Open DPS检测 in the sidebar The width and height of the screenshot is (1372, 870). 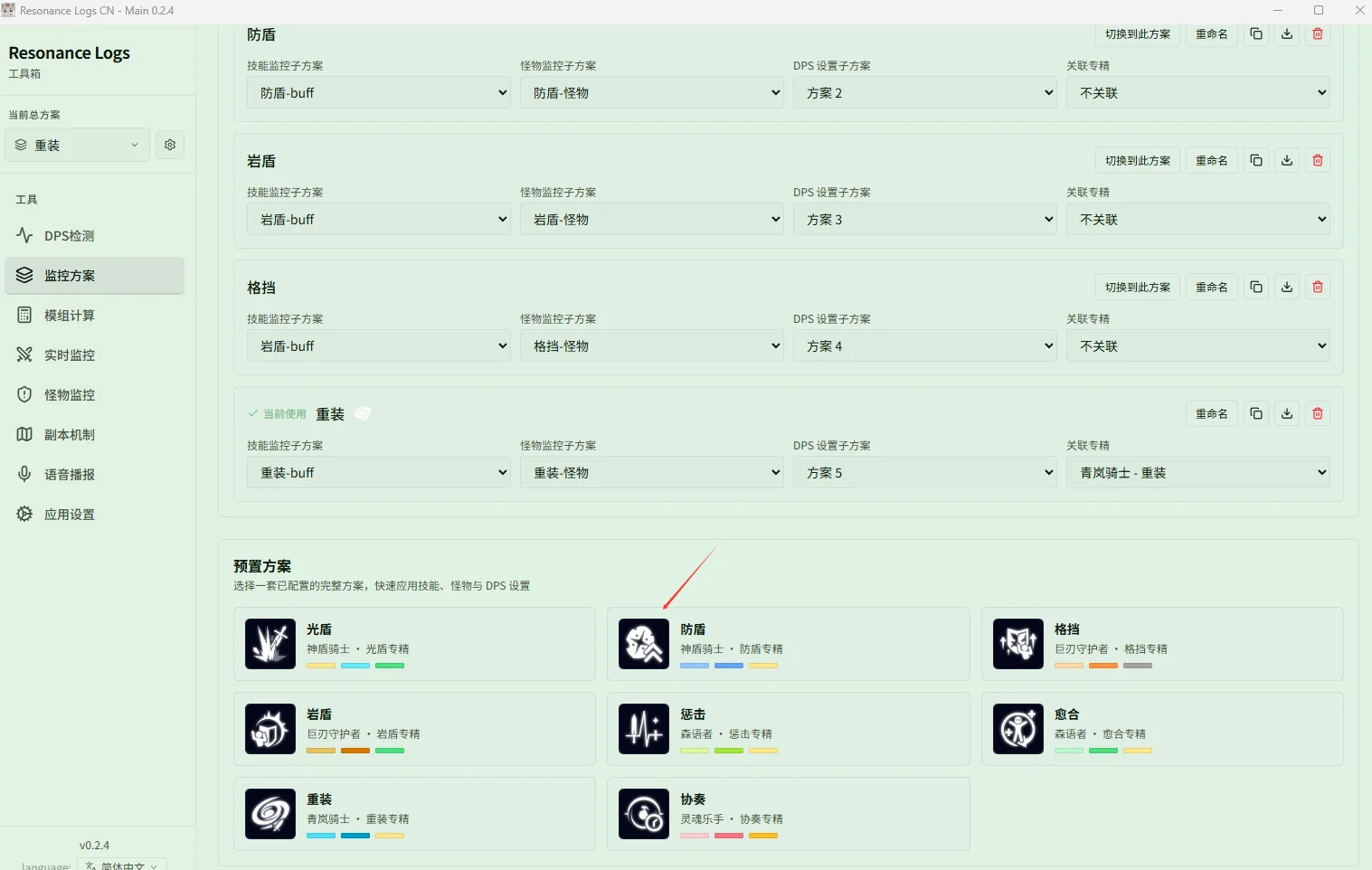95,236
